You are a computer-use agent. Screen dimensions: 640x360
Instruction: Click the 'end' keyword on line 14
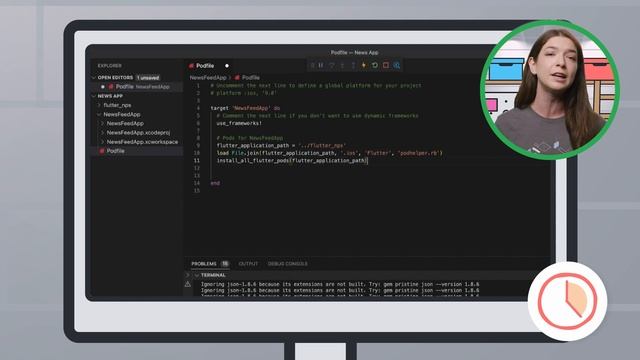click(x=215, y=183)
